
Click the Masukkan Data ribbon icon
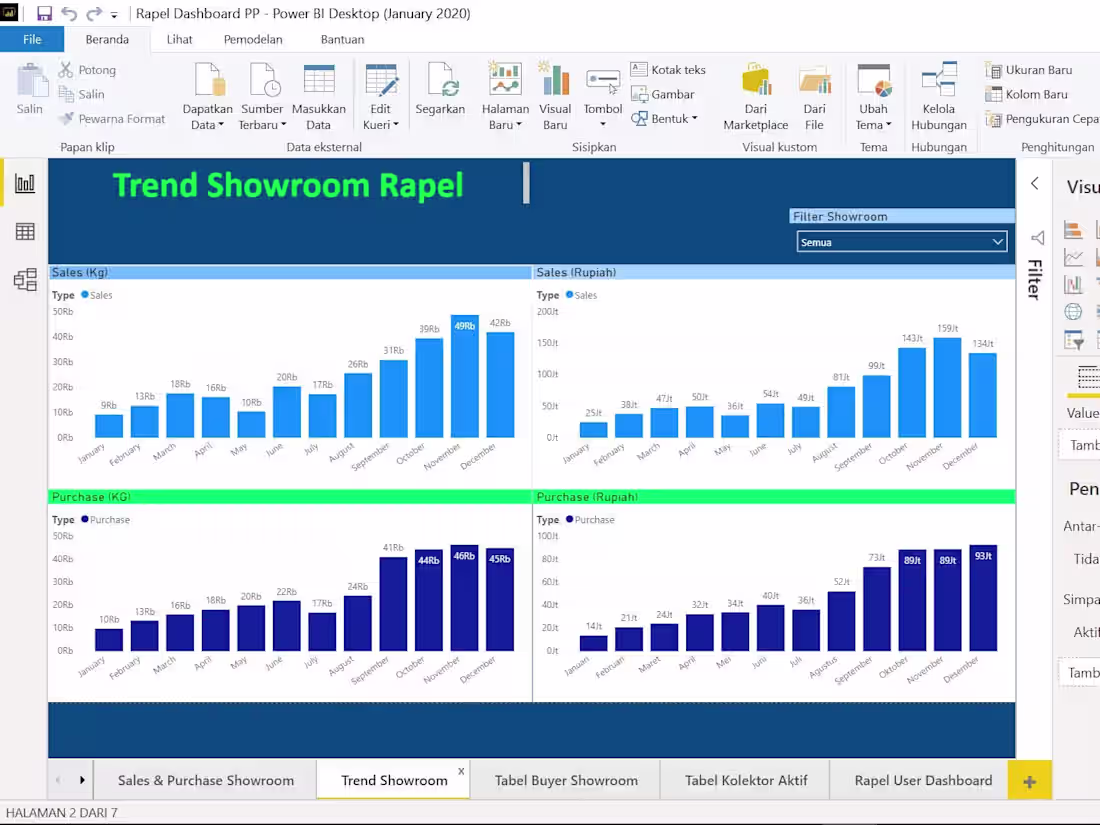click(x=319, y=88)
